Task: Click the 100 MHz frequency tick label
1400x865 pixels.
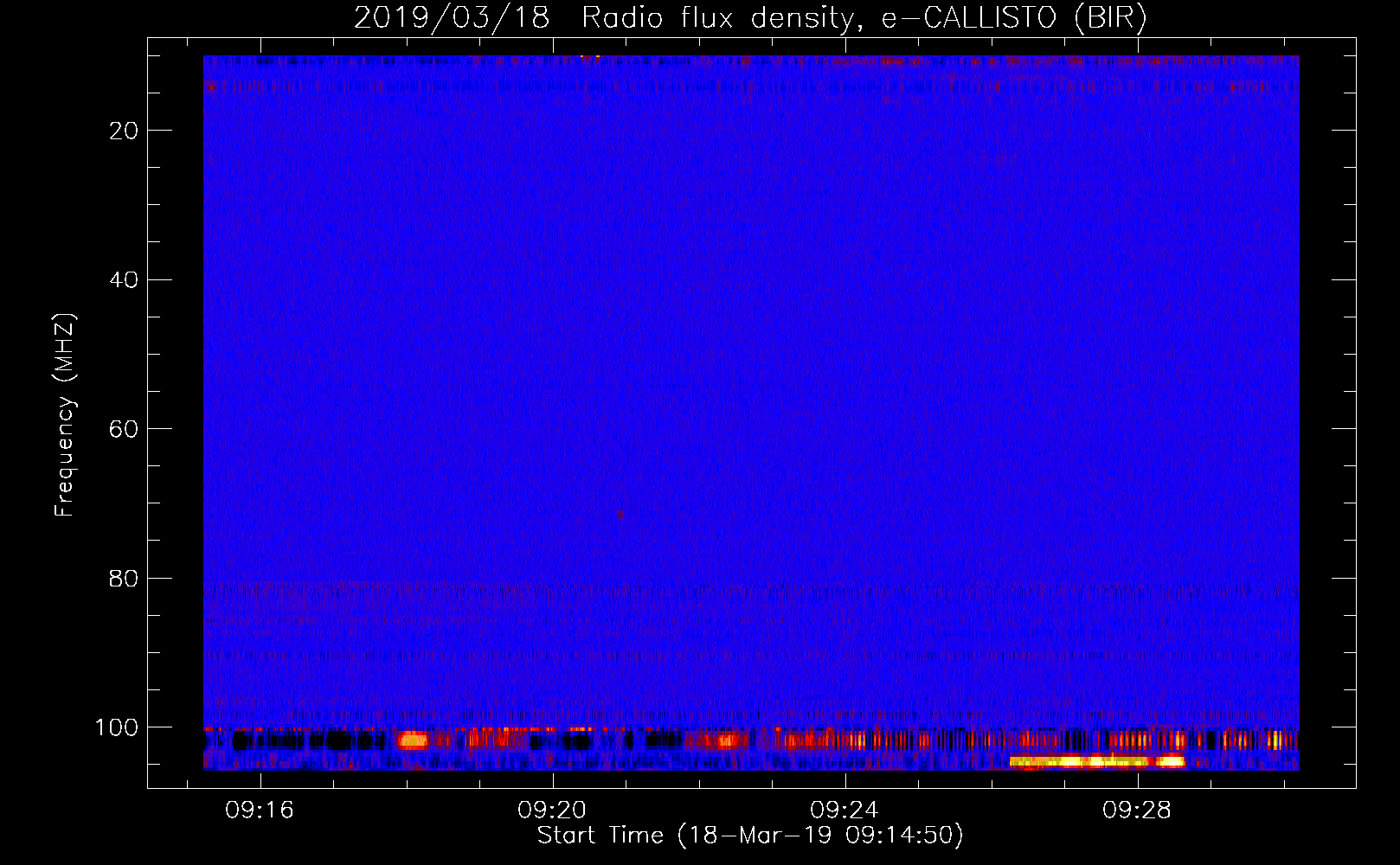Action: point(117,727)
